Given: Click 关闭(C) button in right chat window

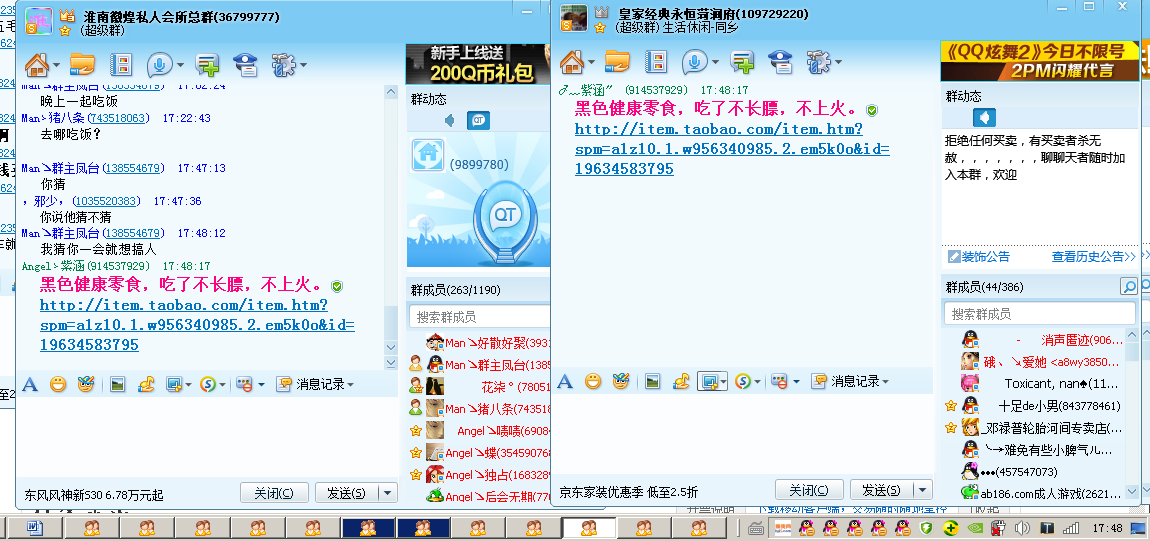Looking at the screenshot, I should tap(809, 490).
